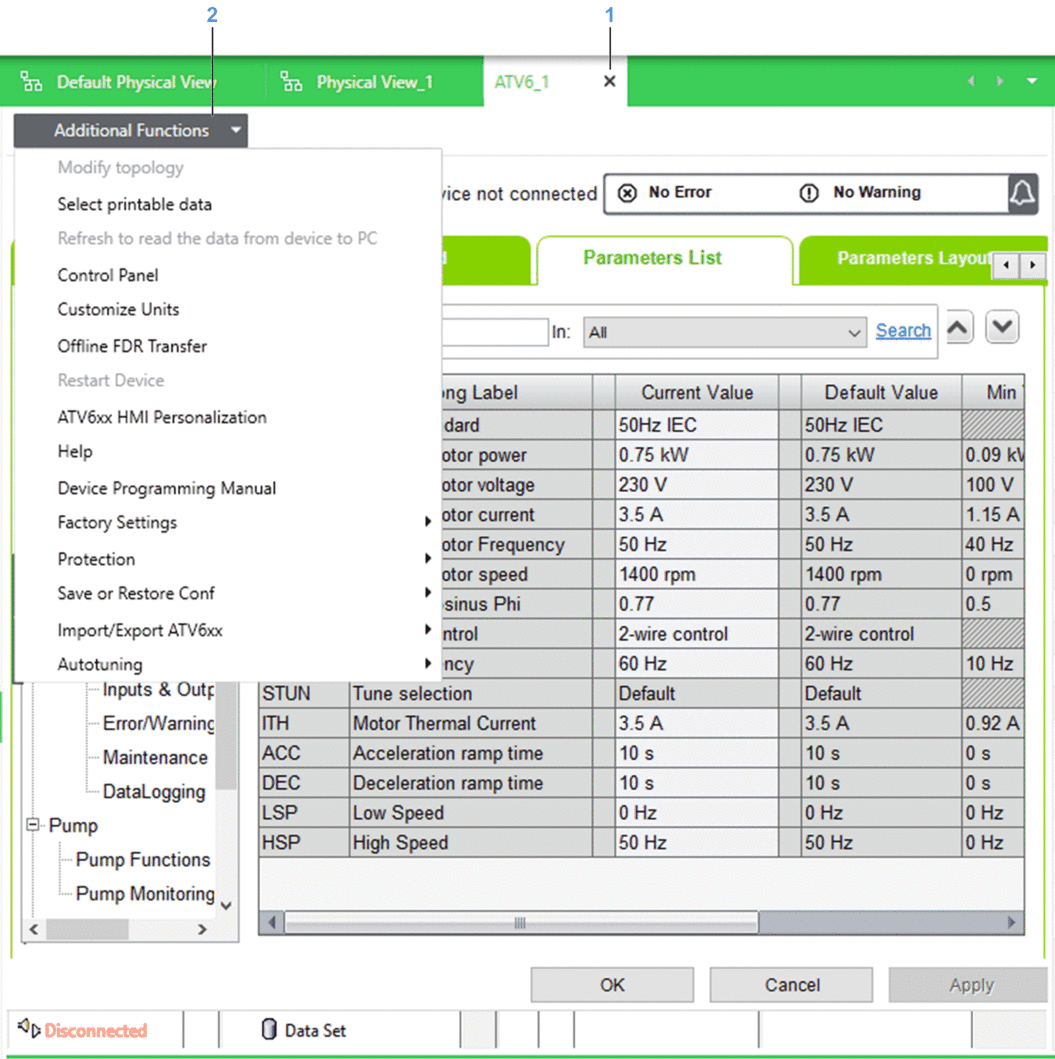Click the No Warning status icon

tap(808, 193)
